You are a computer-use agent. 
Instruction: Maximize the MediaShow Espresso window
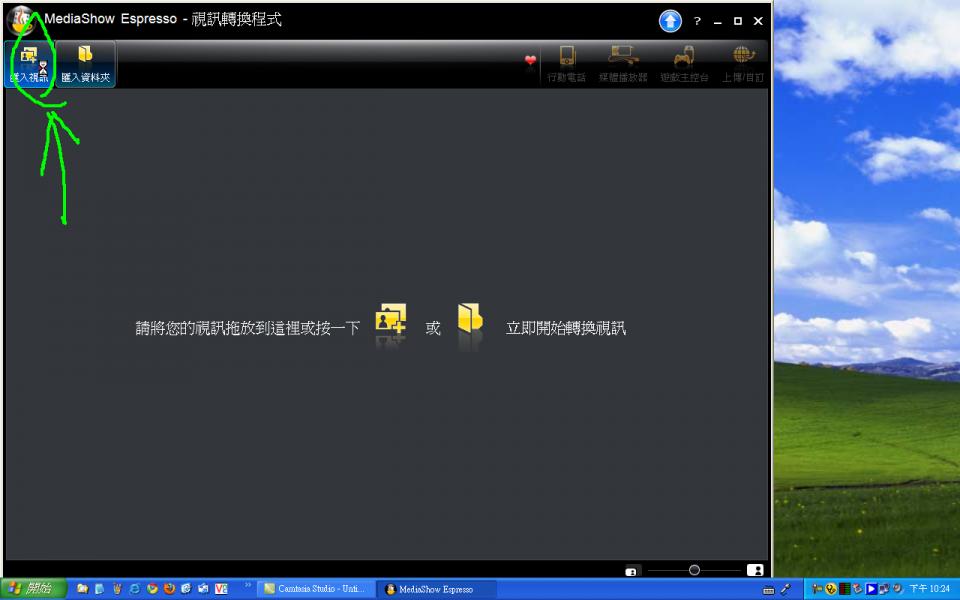tap(738, 21)
